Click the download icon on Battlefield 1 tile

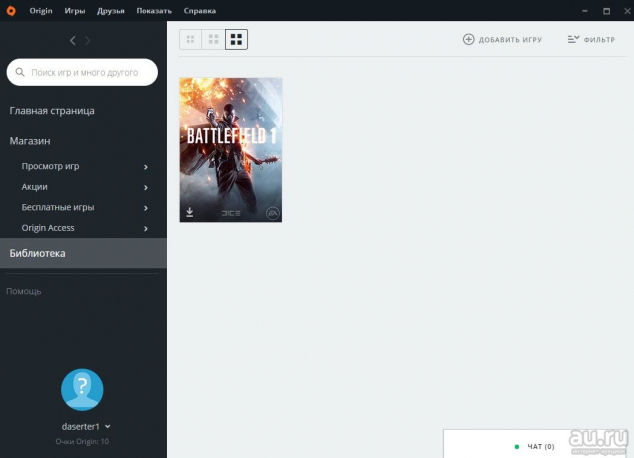pos(190,212)
